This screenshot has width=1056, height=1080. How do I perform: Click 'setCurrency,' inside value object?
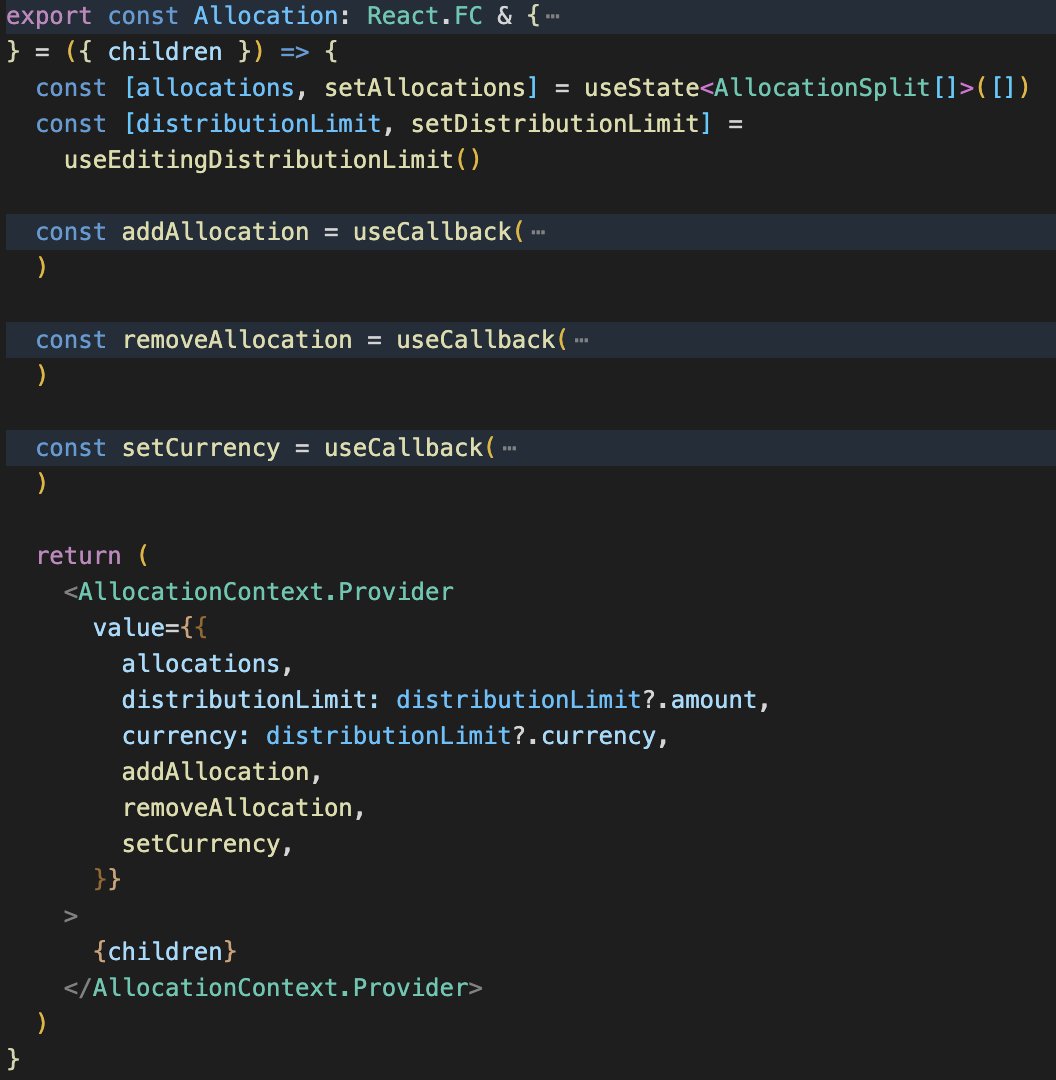207,844
